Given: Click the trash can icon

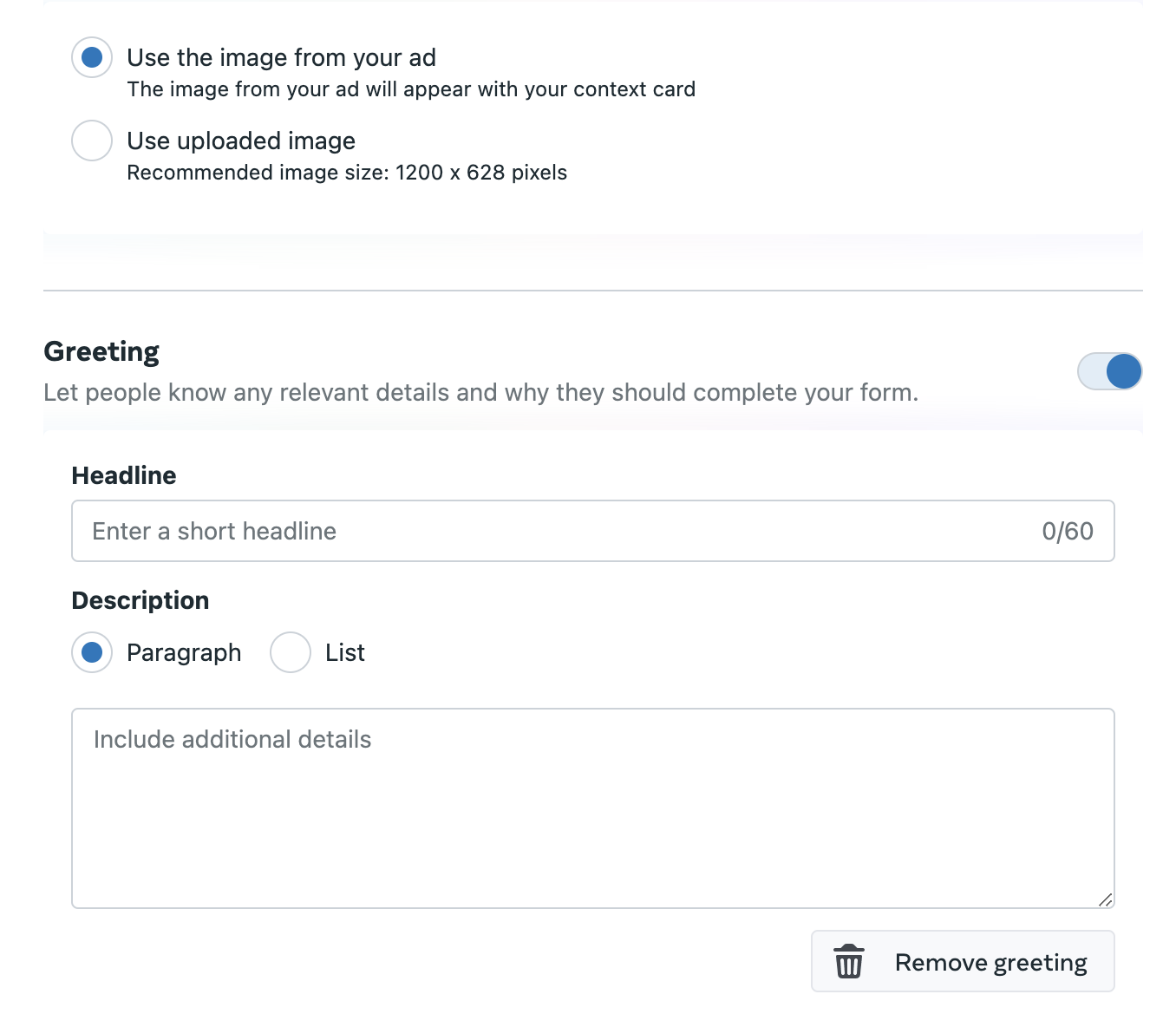Looking at the screenshot, I should point(848,961).
